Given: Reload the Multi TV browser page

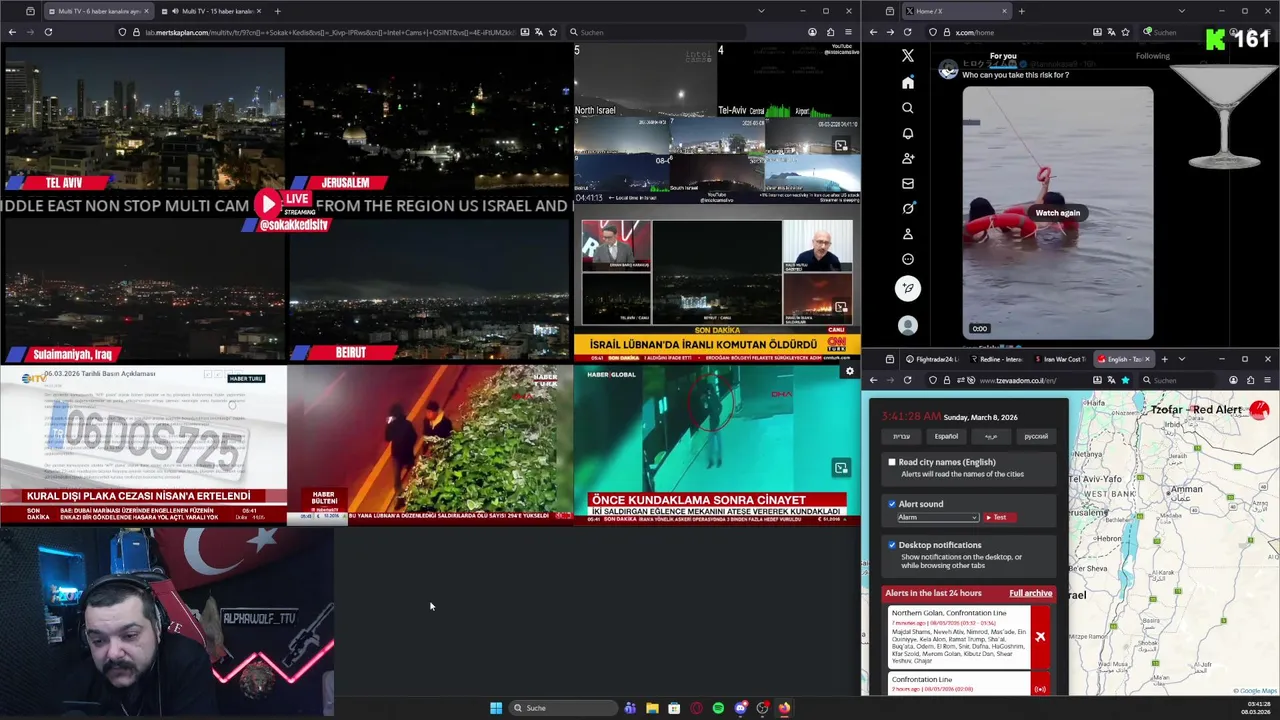Looking at the screenshot, I should (x=48, y=32).
